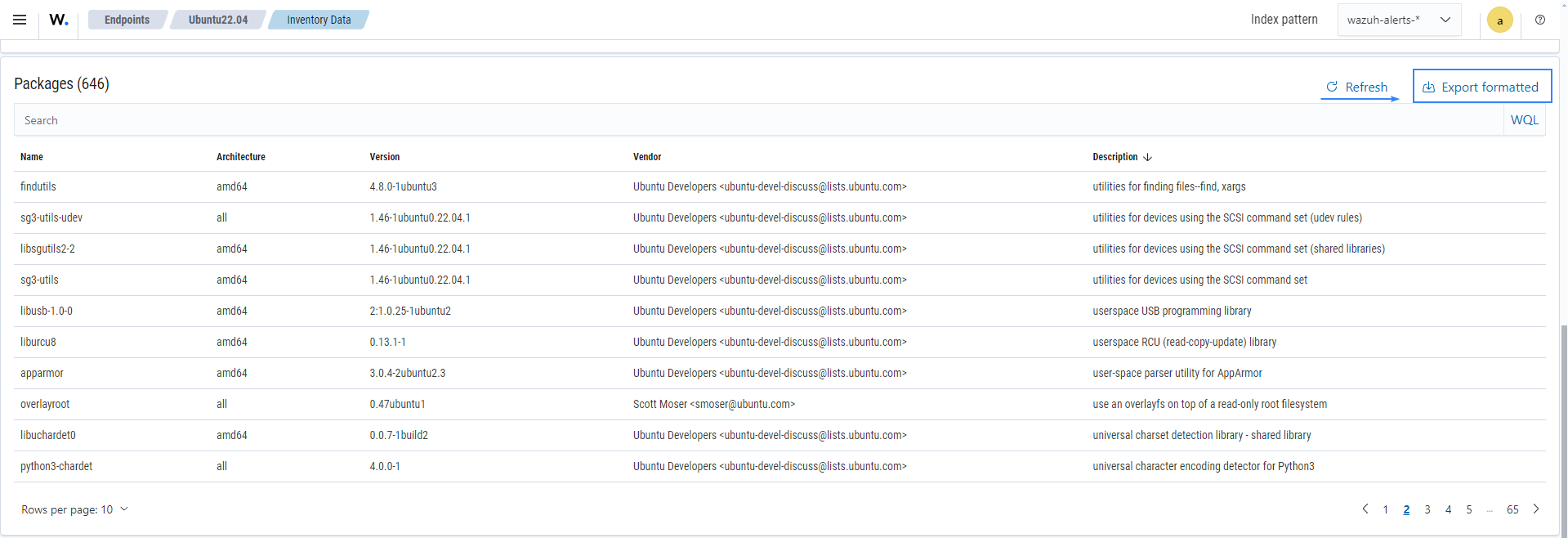Click Packages (646) heading
Image resolution: width=1568 pixels, height=538 pixels.
[x=61, y=83]
